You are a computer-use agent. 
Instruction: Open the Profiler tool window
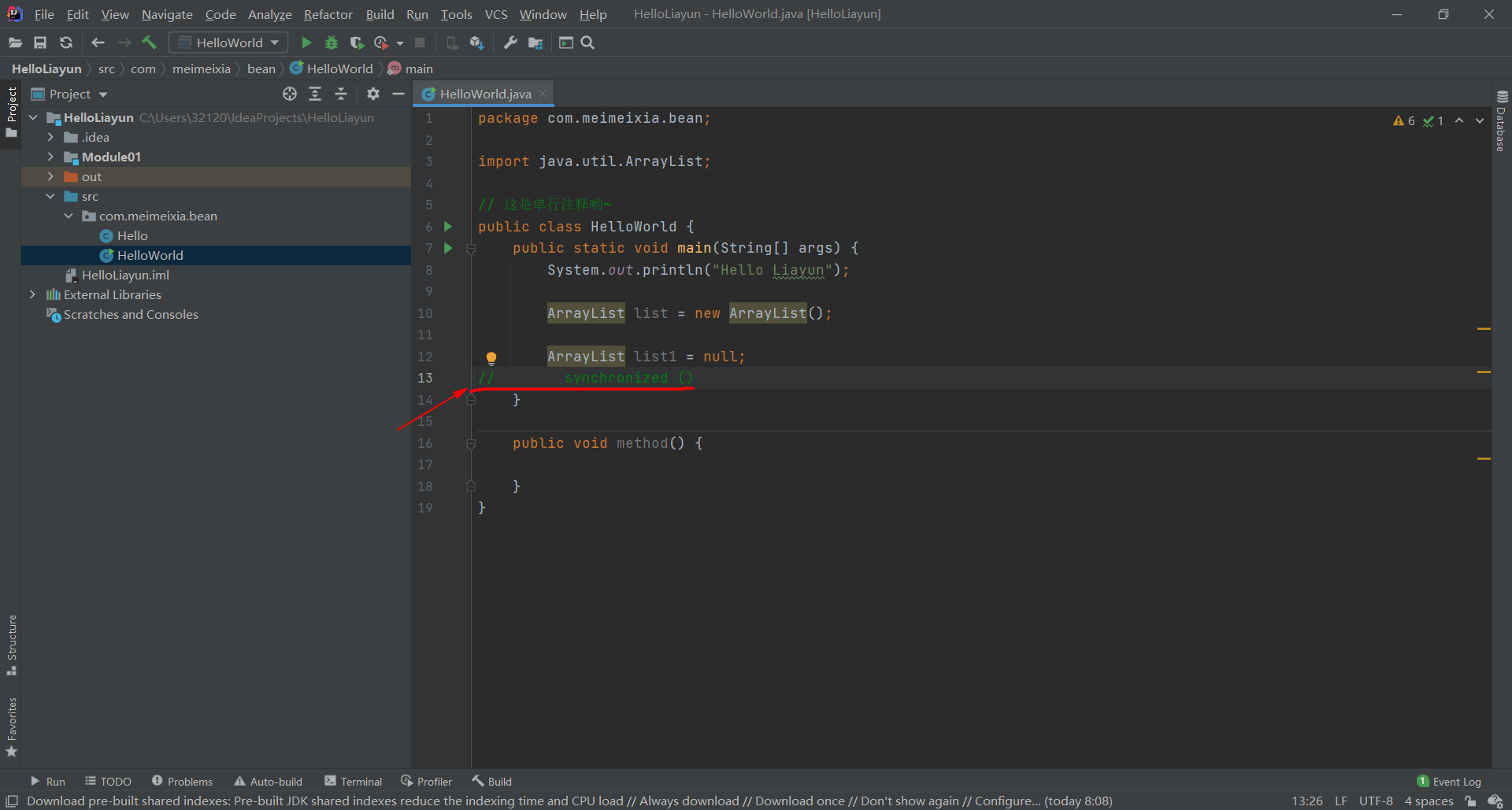[x=426, y=781]
